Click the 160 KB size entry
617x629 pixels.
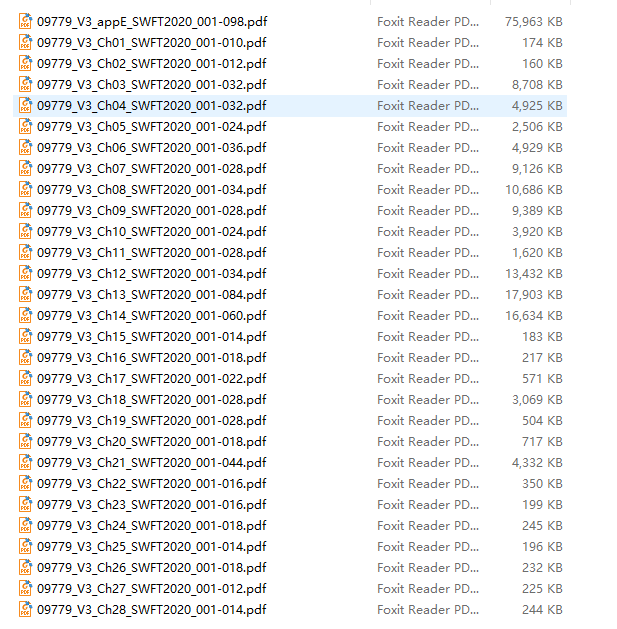coord(542,64)
